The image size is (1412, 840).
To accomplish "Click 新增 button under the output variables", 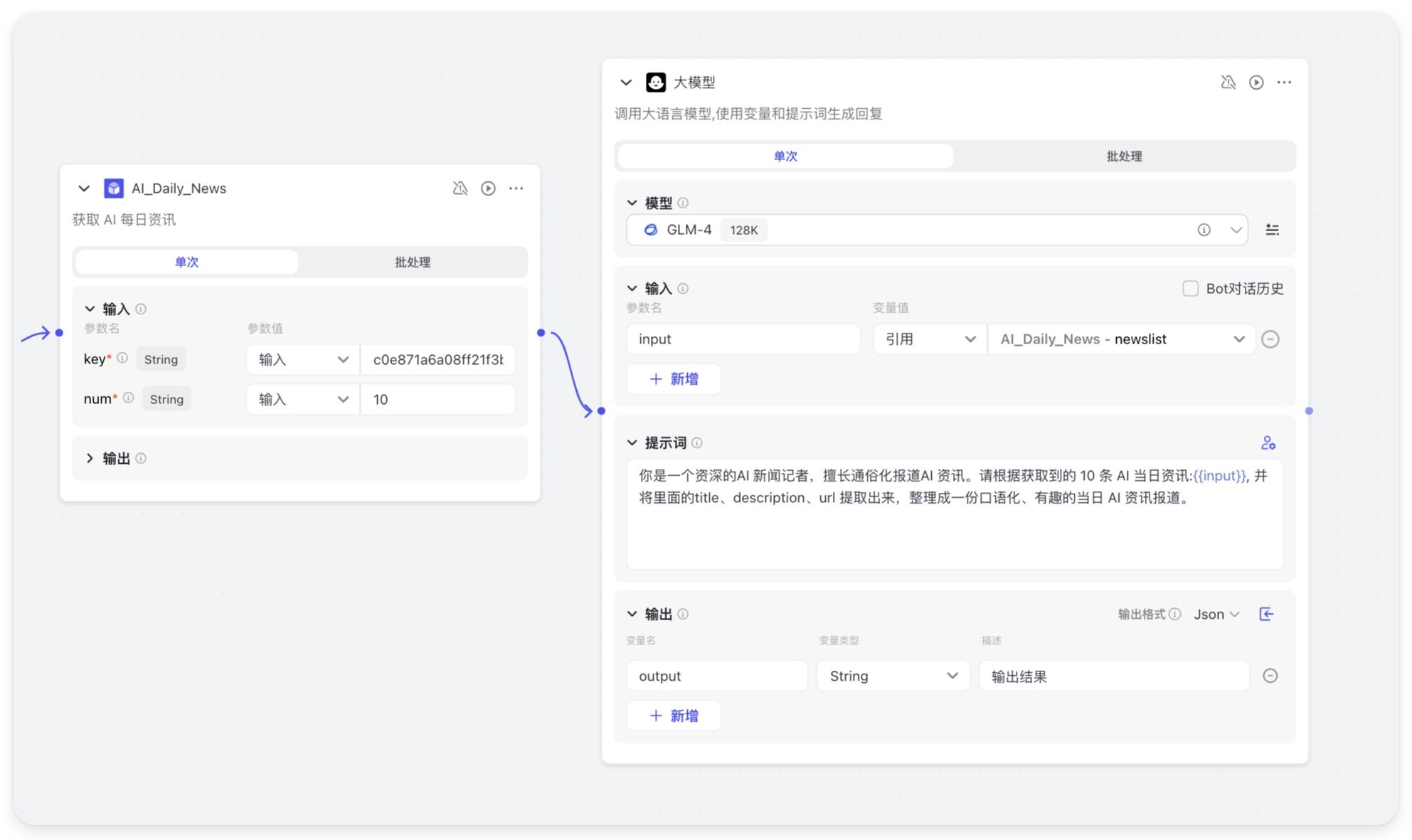I will click(x=674, y=716).
